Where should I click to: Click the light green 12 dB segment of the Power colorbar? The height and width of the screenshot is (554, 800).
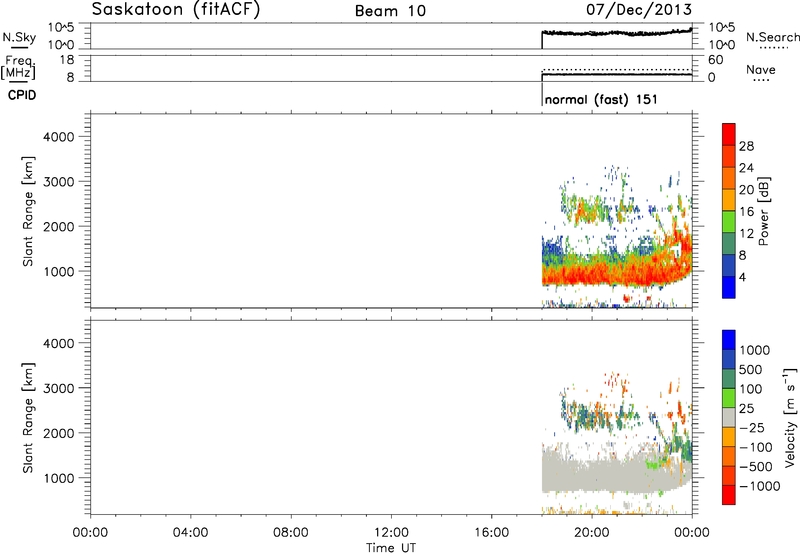point(729,222)
